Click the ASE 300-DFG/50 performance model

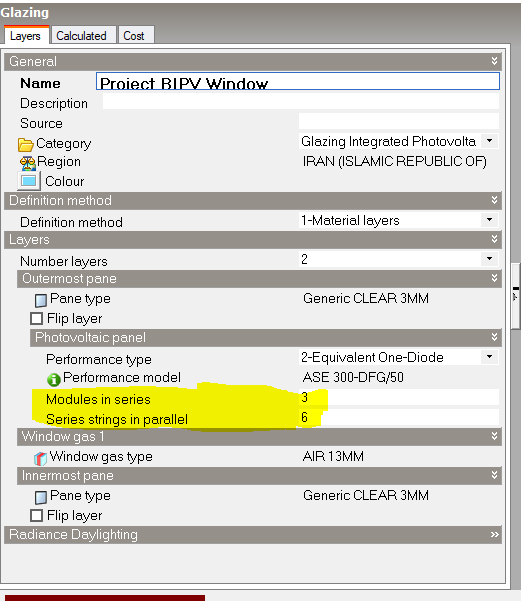353,378
